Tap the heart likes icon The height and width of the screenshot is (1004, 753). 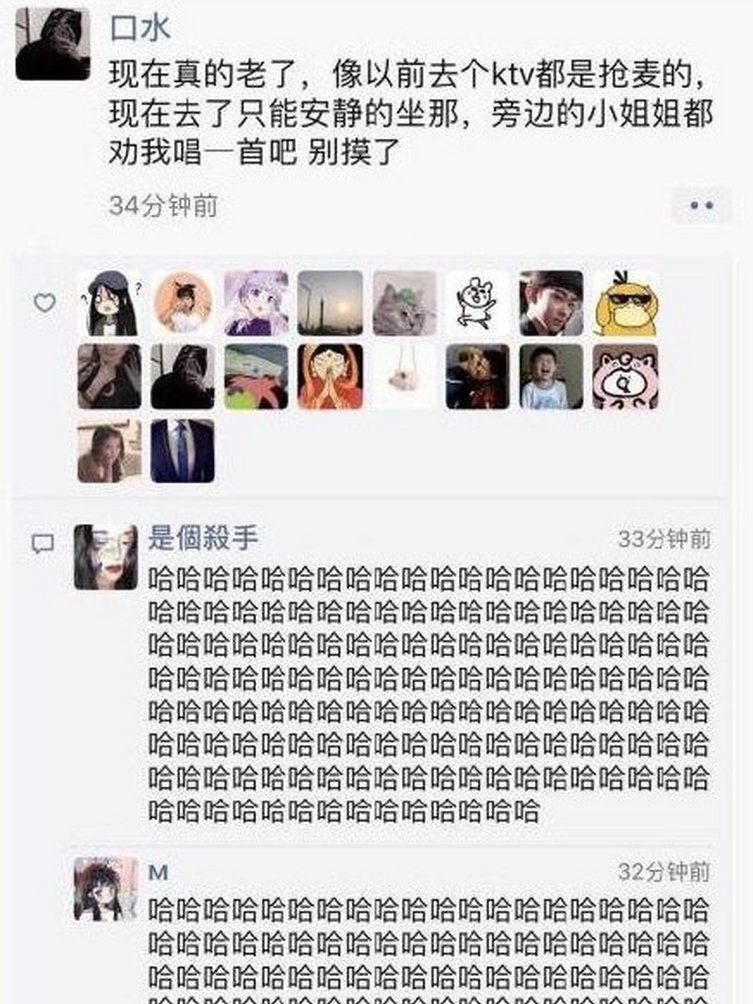click(x=44, y=302)
